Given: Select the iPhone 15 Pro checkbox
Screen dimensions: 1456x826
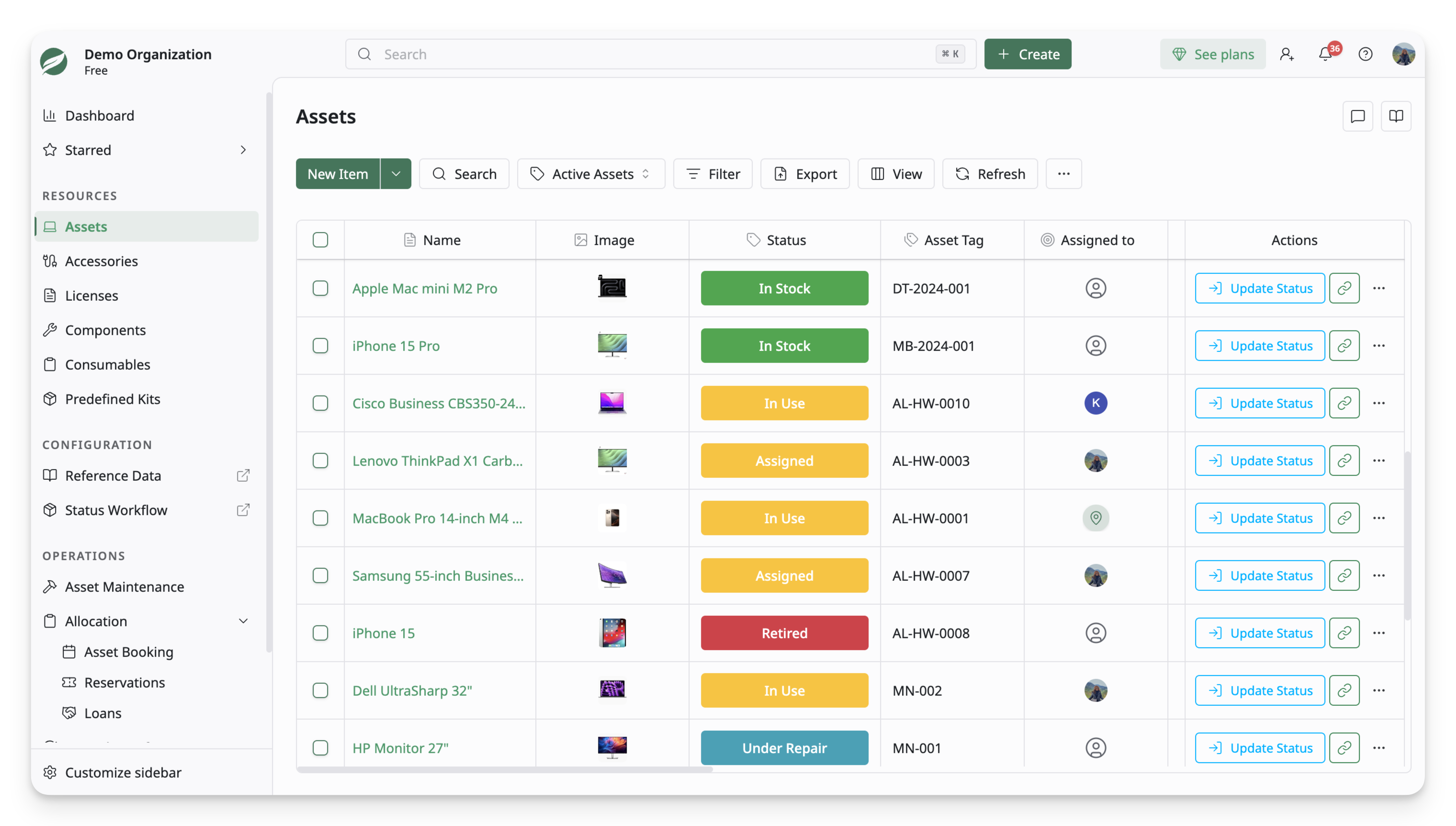Looking at the screenshot, I should pos(320,346).
